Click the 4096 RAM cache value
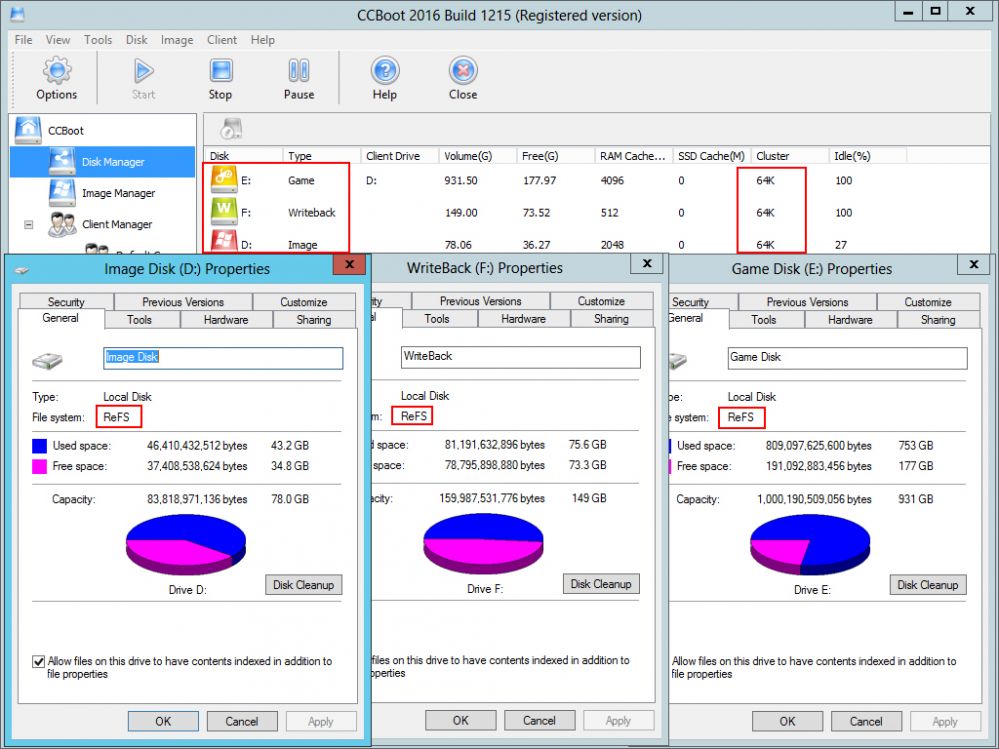This screenshot has width=999, height=749. tap(612, 180)
